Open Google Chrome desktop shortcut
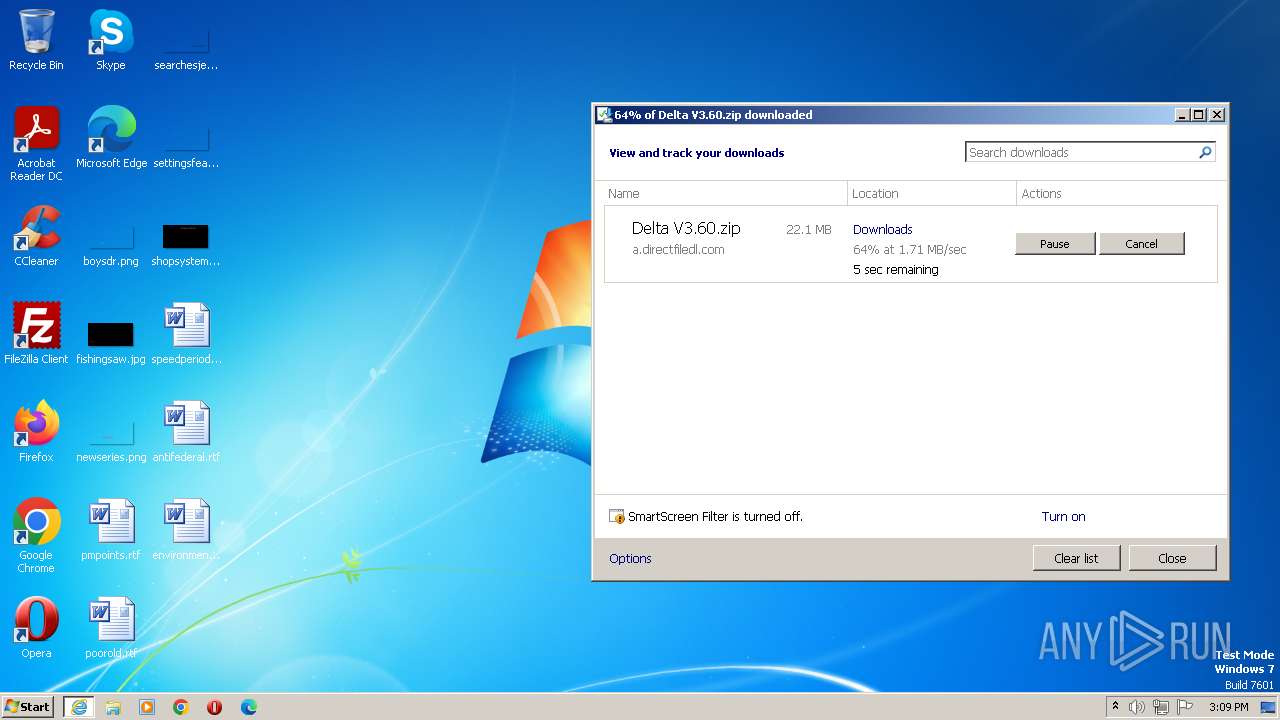The width and height of the screenshot is (1280, 720). (36, 536)
